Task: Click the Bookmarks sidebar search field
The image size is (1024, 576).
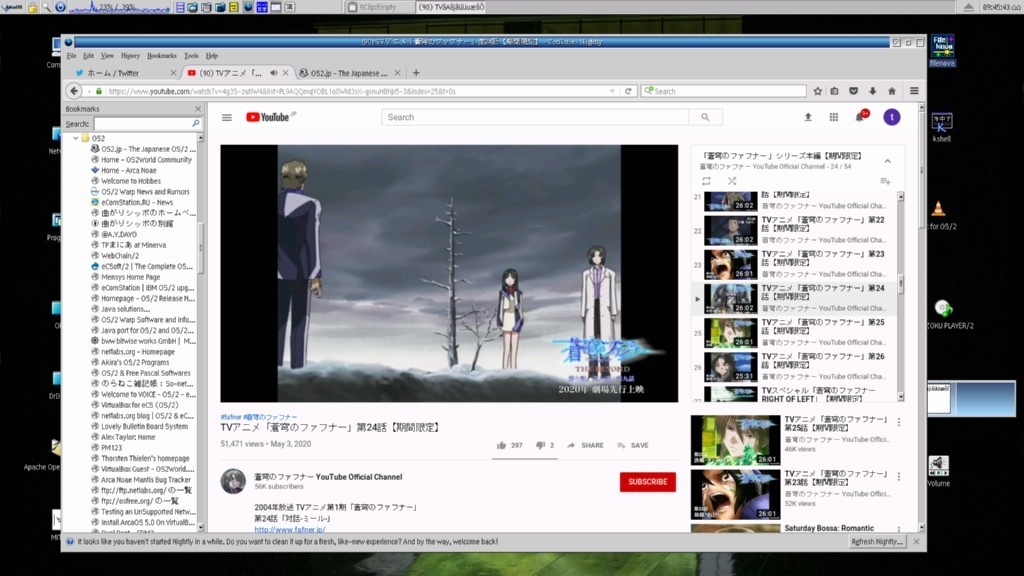Action: point(147,123)
